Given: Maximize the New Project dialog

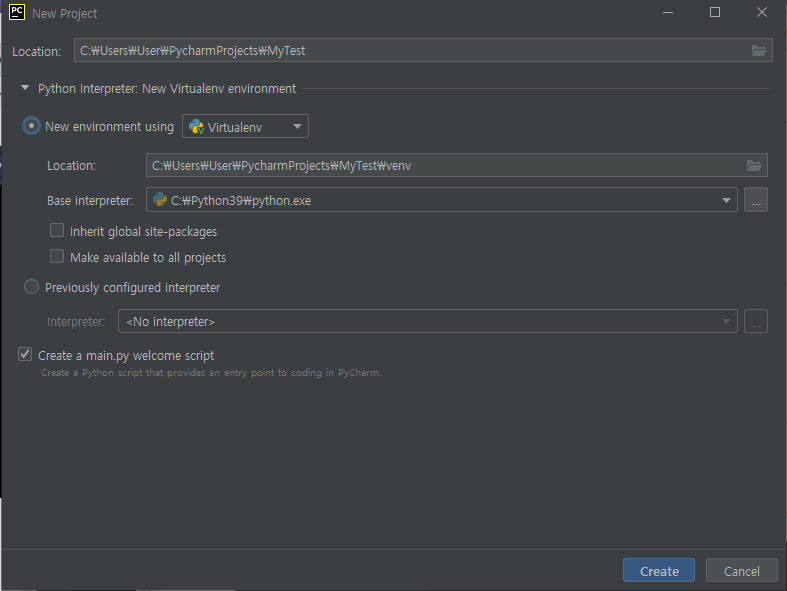Looking at the screenshot, I should [715, 12].
